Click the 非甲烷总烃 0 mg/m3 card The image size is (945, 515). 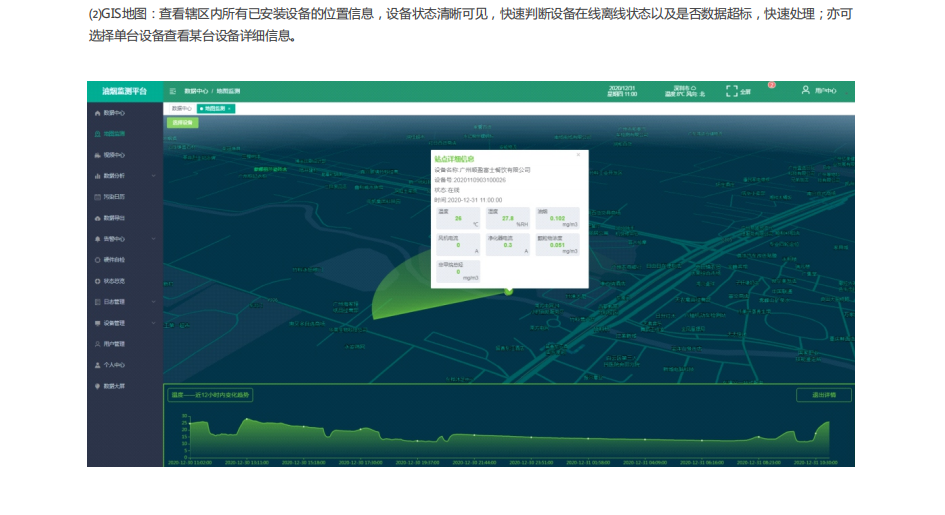tap(458, 271)
